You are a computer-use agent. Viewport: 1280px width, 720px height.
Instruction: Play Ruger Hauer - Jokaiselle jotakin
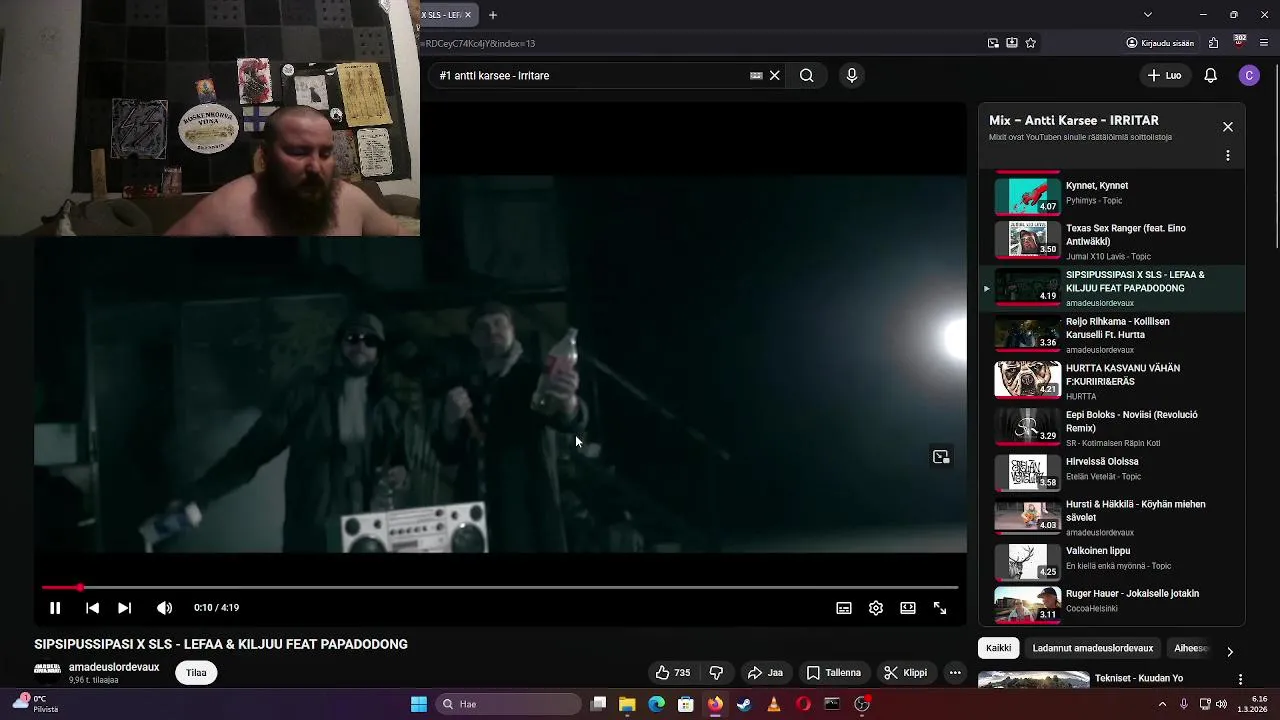[x=1110, y=604]
